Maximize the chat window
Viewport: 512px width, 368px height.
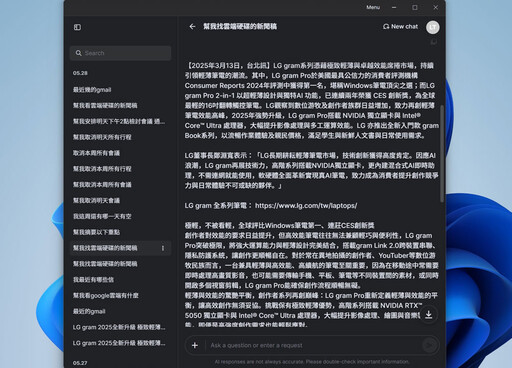click(x=415, y=7)
